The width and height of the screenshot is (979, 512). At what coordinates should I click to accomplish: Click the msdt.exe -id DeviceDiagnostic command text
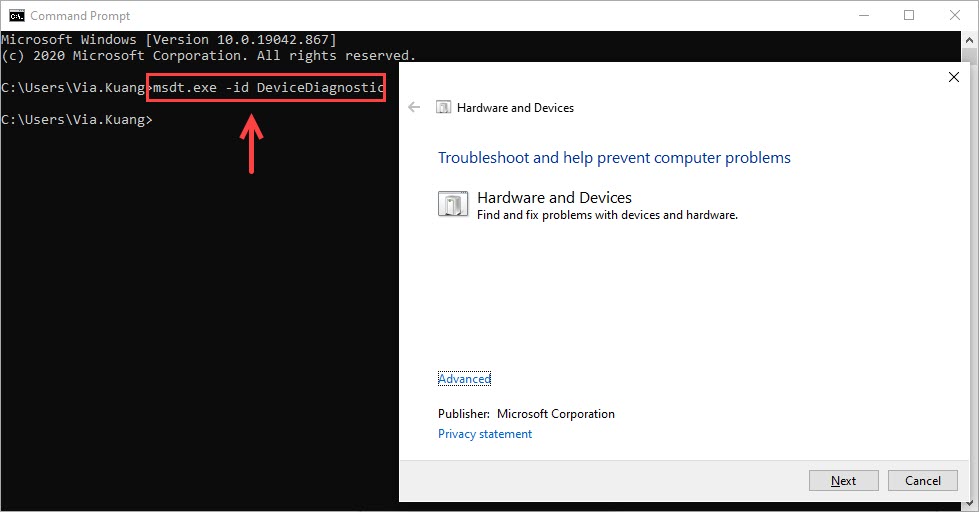tap(267, 88)
